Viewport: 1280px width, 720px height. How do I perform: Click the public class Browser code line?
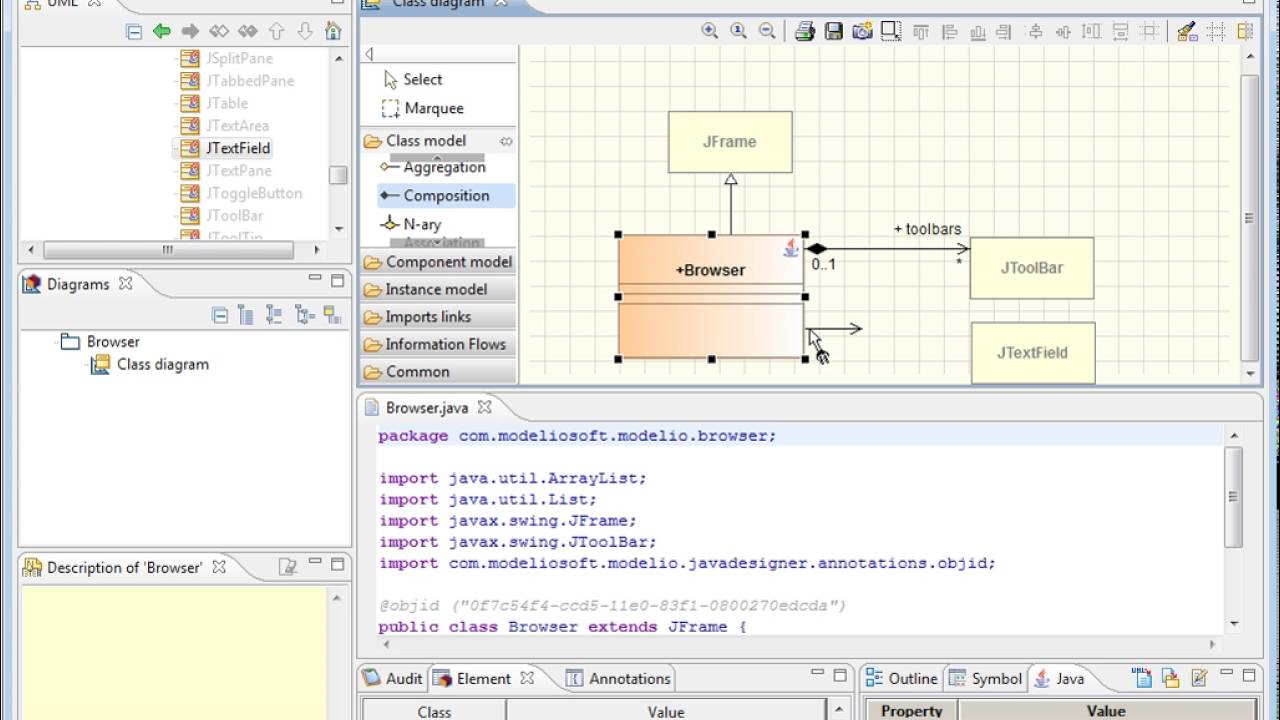pyautogui.click(x=562, y=627)
